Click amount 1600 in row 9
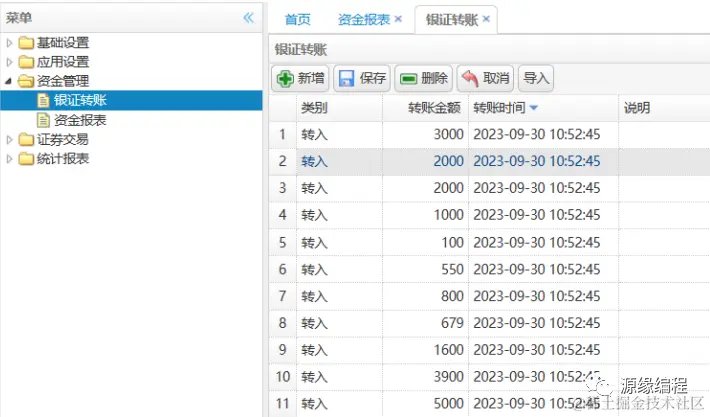Viewport: 710px width, 417px height. point(448,350)
